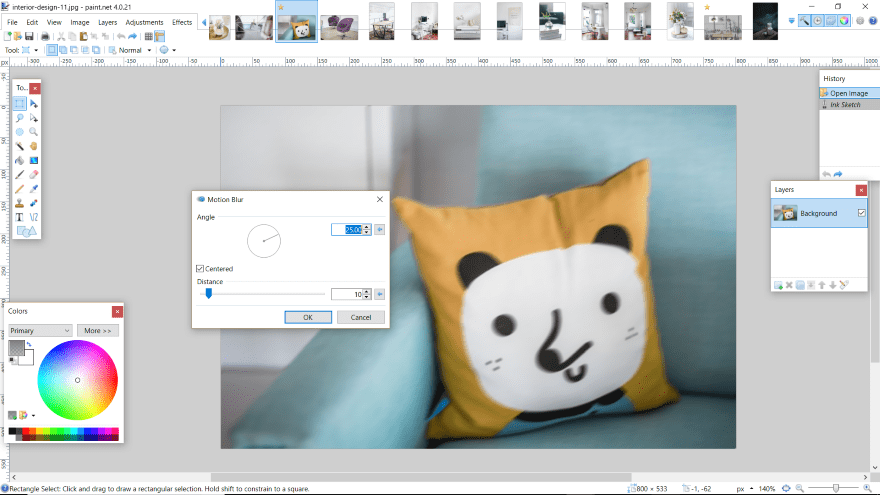The image size is (880, 495).
Task: Toggle the History window clock icon
Action: (x=818, y=21)
